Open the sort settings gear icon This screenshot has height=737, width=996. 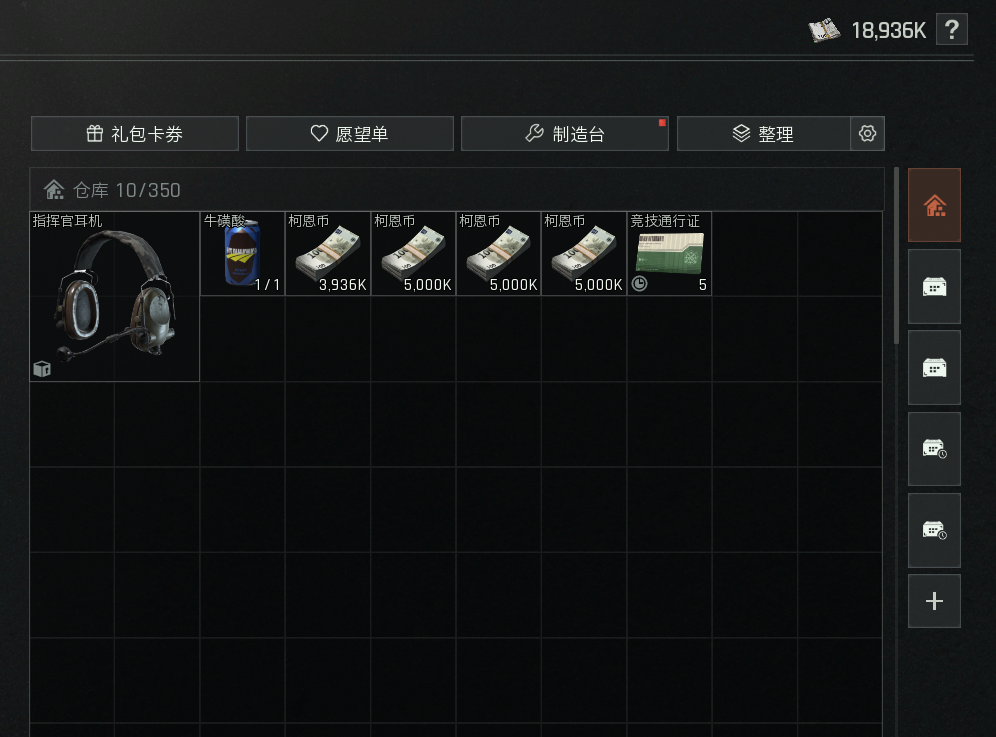tap(867, 133)
